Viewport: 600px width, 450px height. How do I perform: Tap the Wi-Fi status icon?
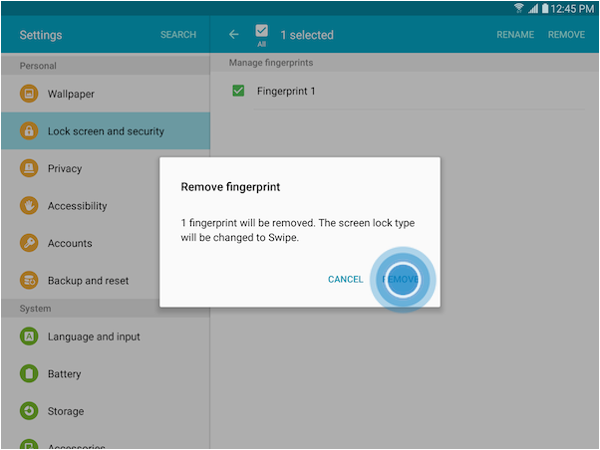click(x=519, y=8)
